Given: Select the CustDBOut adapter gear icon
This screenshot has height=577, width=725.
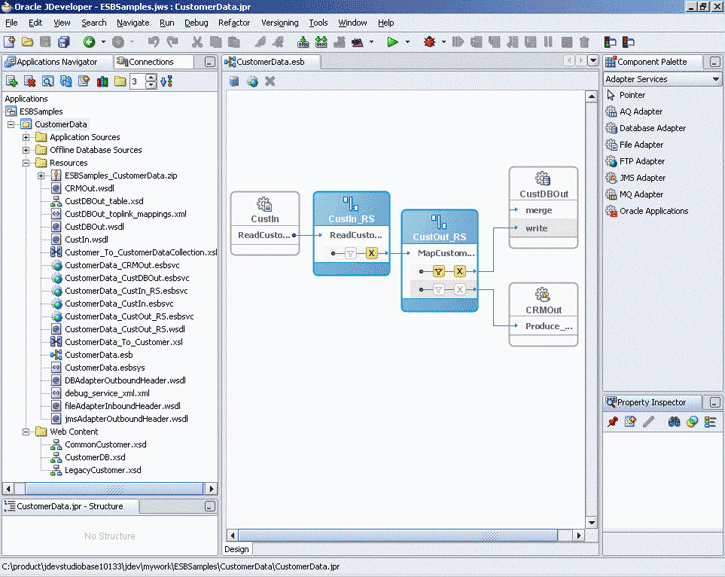Looking at the screenshot, I should (543, 178).
